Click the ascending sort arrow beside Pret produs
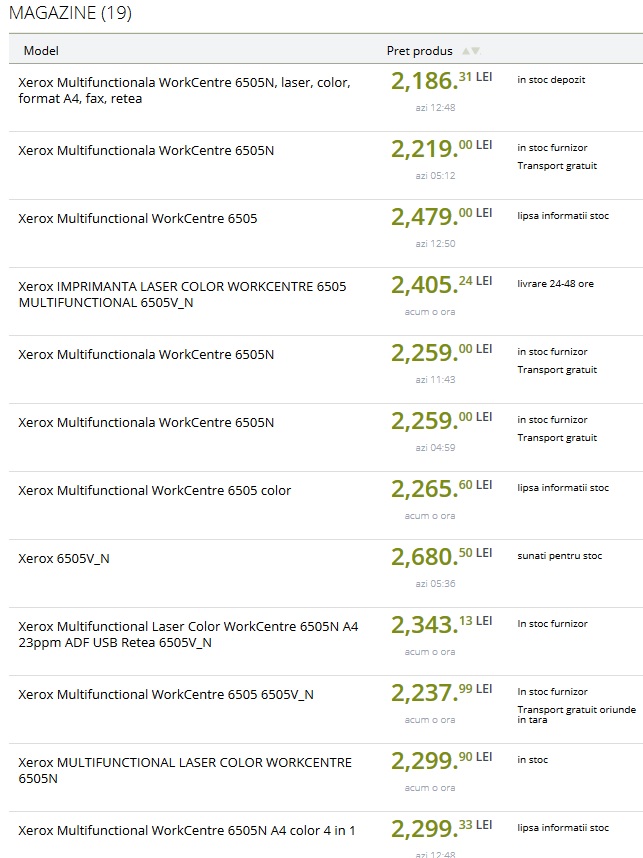Screen dimensions: 643x858 point(466,51)
